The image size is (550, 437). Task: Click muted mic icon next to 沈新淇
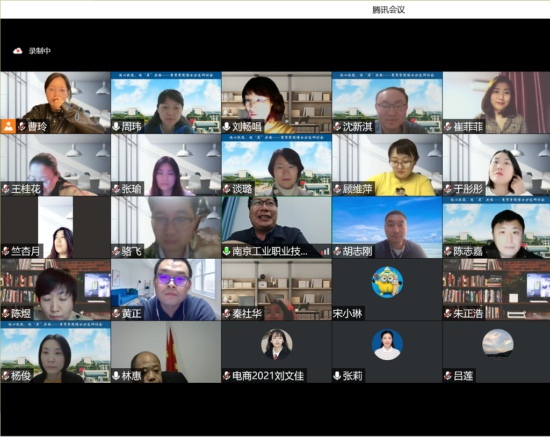click(337, 126)
